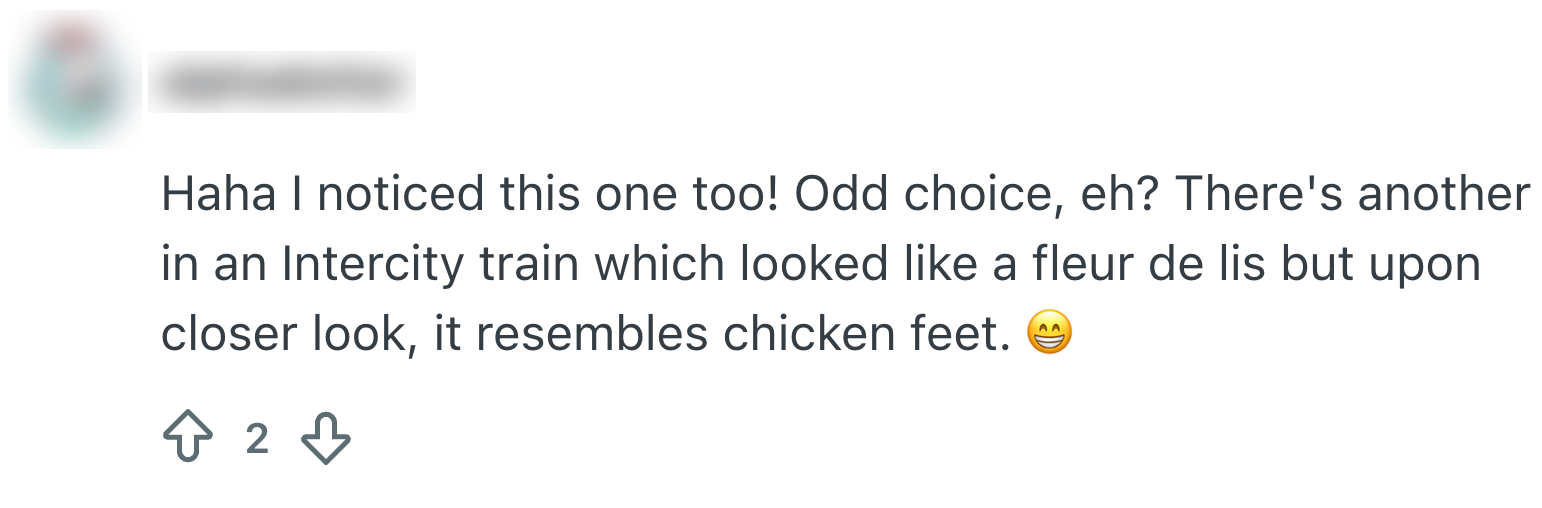Click the word "resembles" in the last line
This screenshot has width=1542, height=508.
pos(594,334)
